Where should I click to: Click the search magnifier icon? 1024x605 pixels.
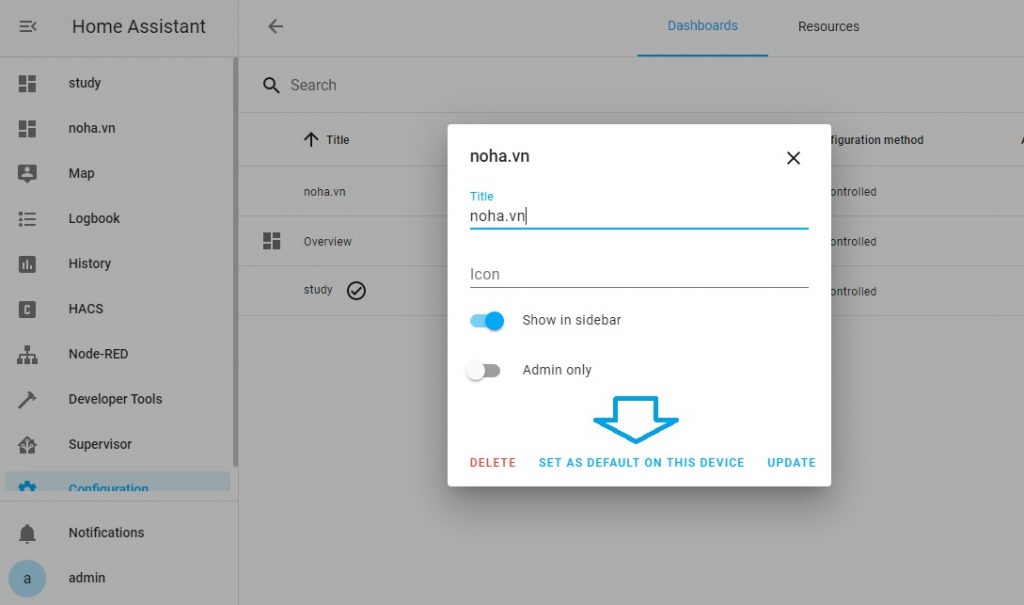(x=271, y=85)
